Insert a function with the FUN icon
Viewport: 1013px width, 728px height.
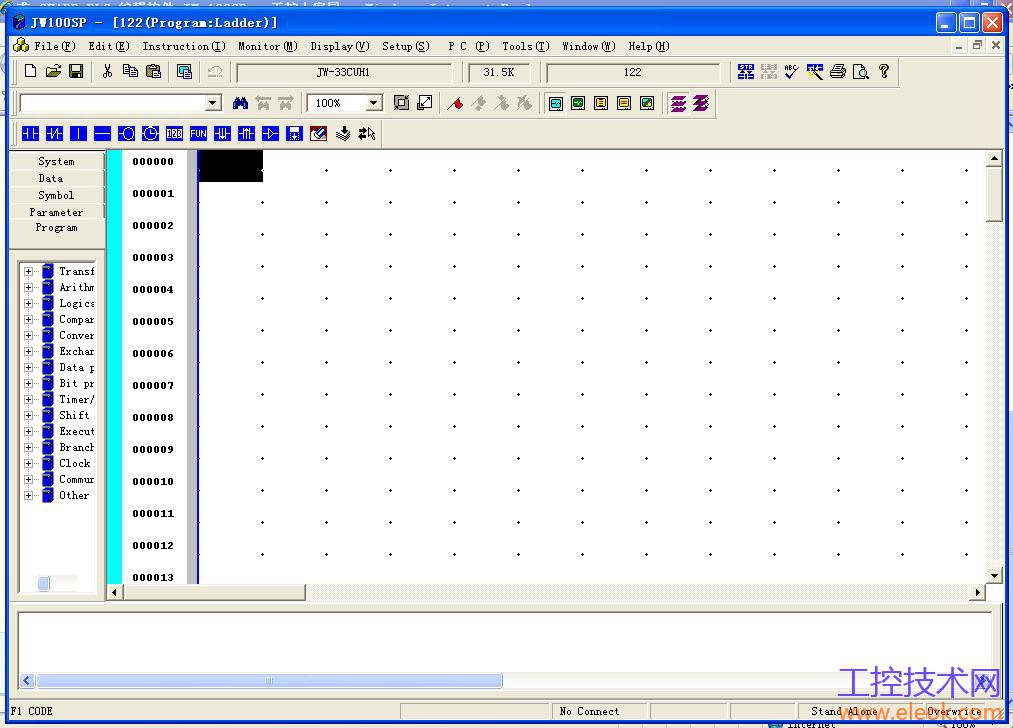point(198,134)
